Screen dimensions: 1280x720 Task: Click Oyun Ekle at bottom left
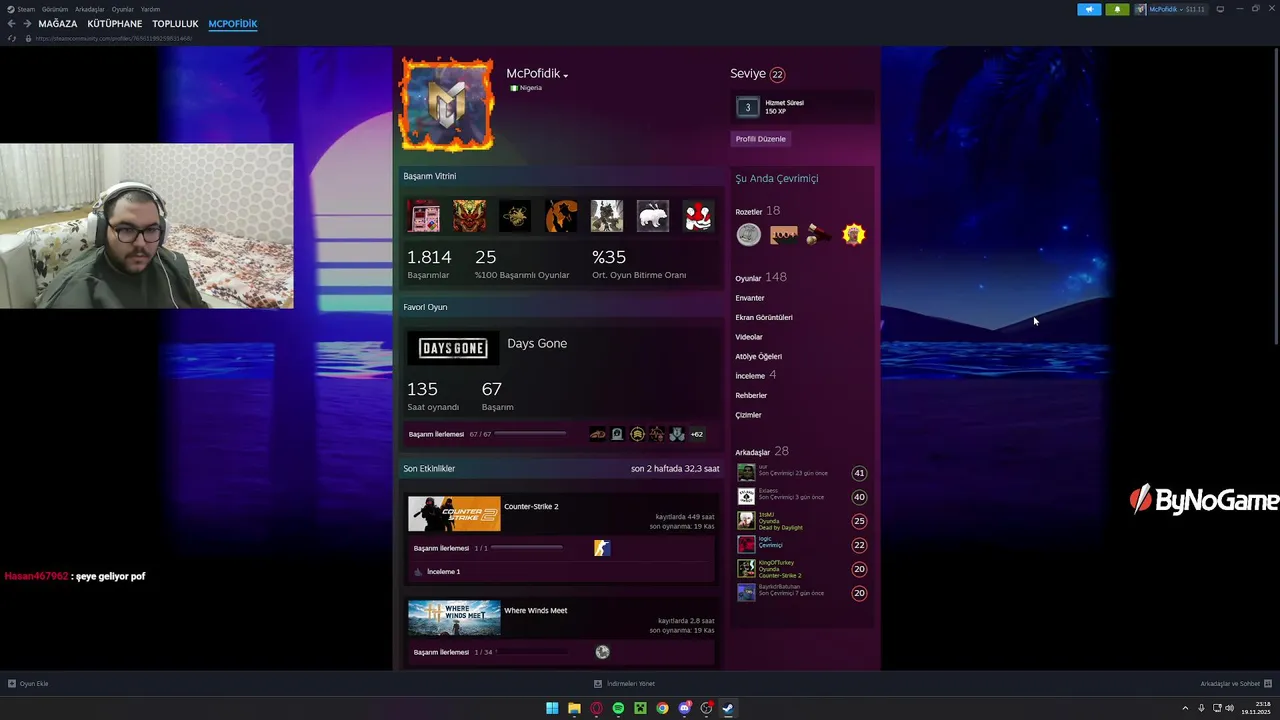click(x=28, y=684)
